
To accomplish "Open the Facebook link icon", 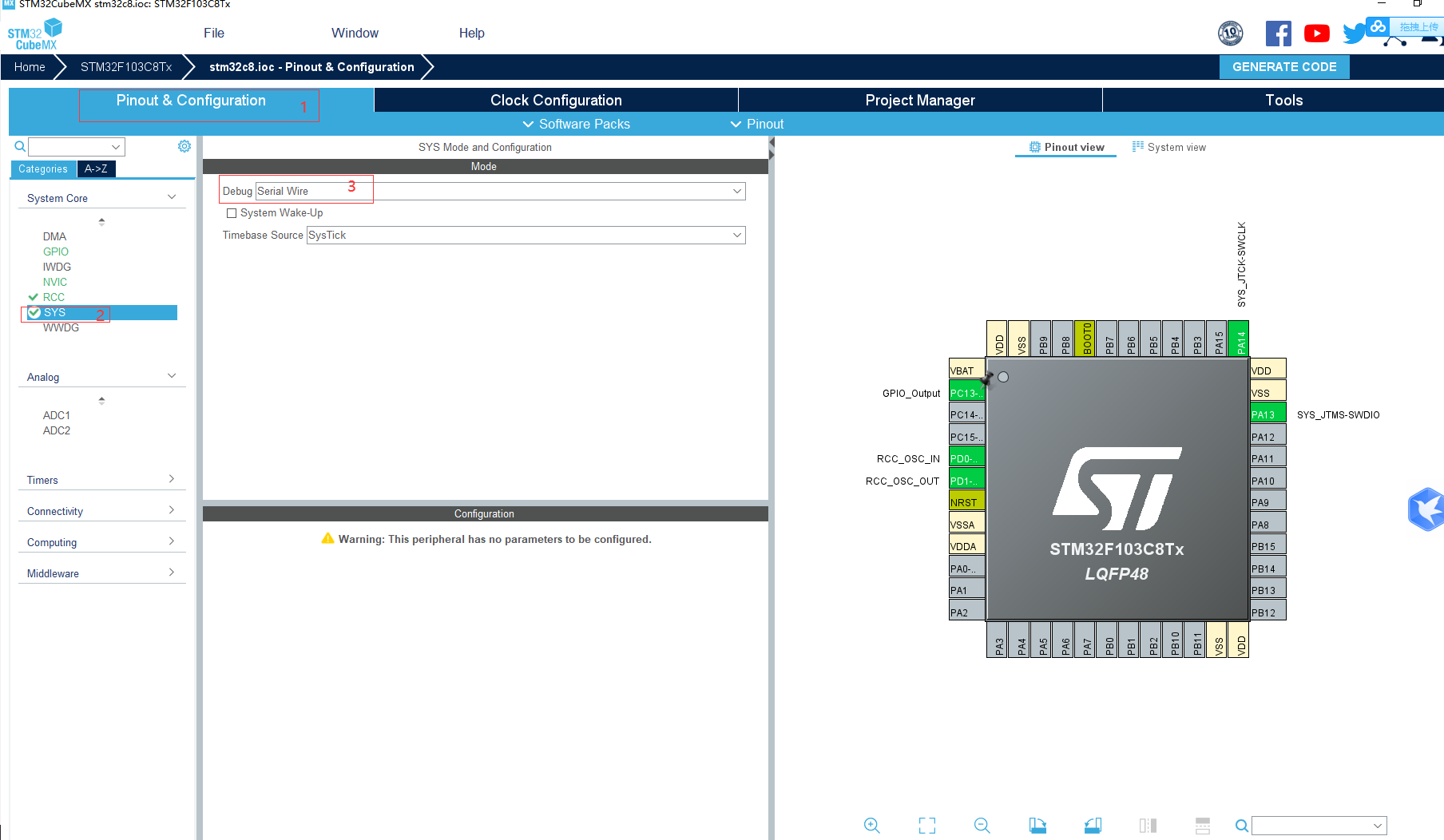I will [x=1278, y=34].
